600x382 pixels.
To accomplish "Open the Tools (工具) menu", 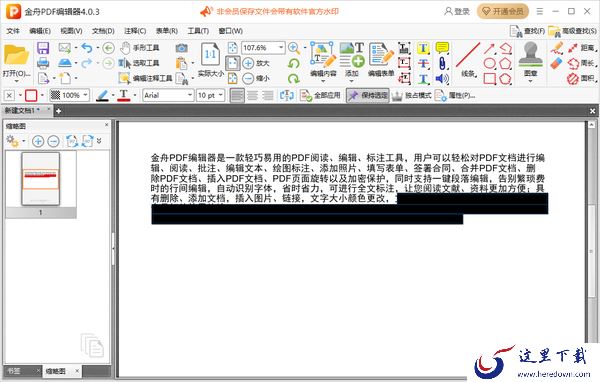I will click(x=198, y=31).
